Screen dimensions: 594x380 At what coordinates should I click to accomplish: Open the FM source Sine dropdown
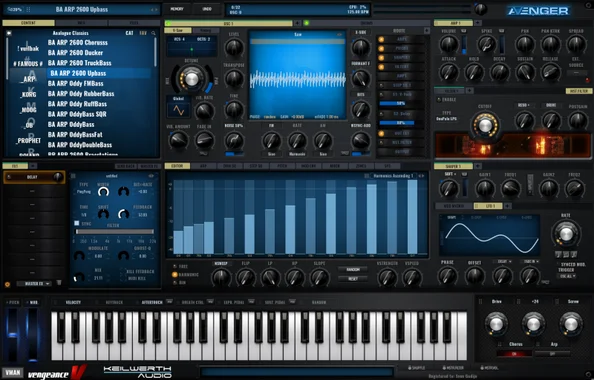coord(272,154)
